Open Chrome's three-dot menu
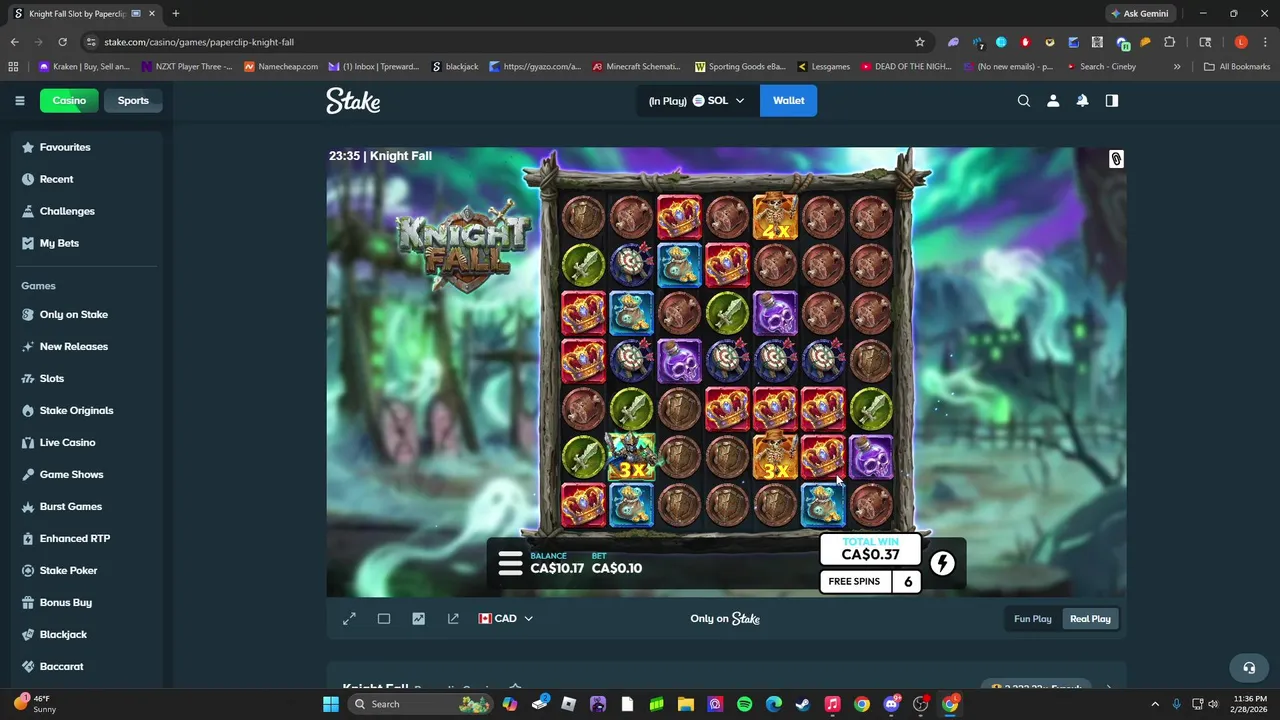This screenshot has height=720, width=1280. (1263, 42)
